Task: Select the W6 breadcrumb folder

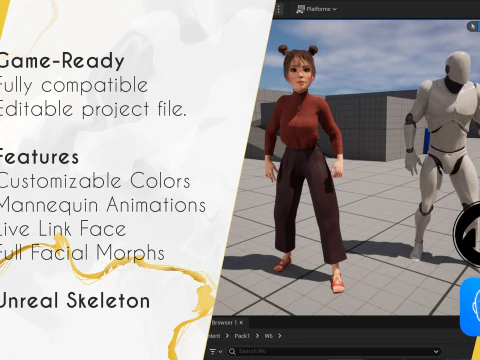Action: (x=269, y=336)
